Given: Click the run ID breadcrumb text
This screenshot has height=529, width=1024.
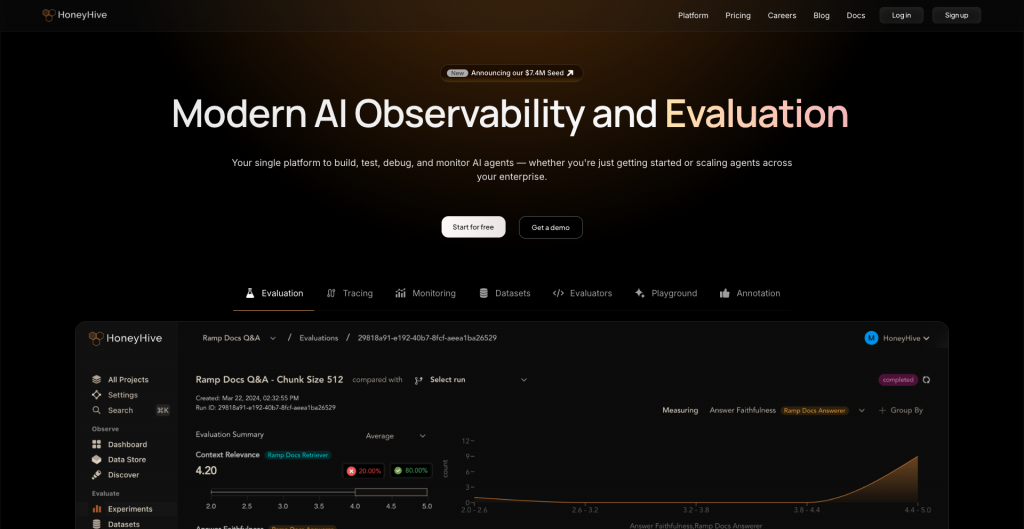Looking at the screenshot, I should coord(427,338).
